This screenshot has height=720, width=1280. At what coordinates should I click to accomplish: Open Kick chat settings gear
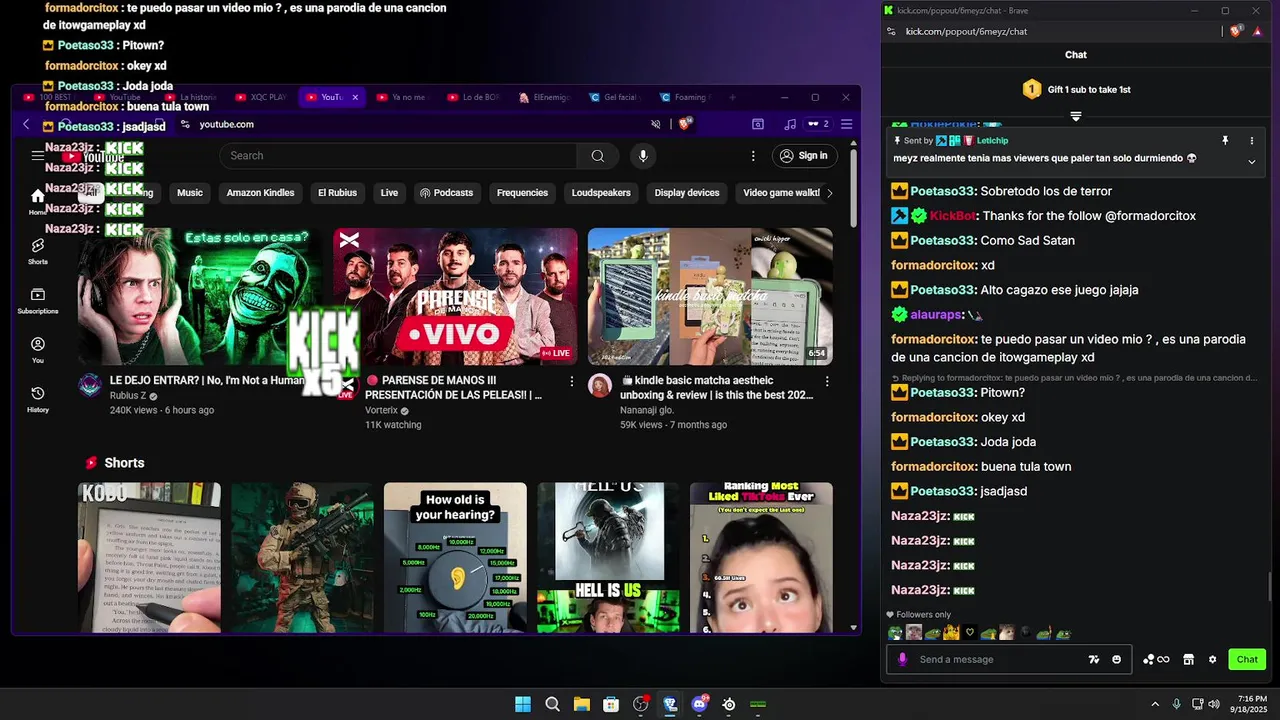pos(1212,659)
